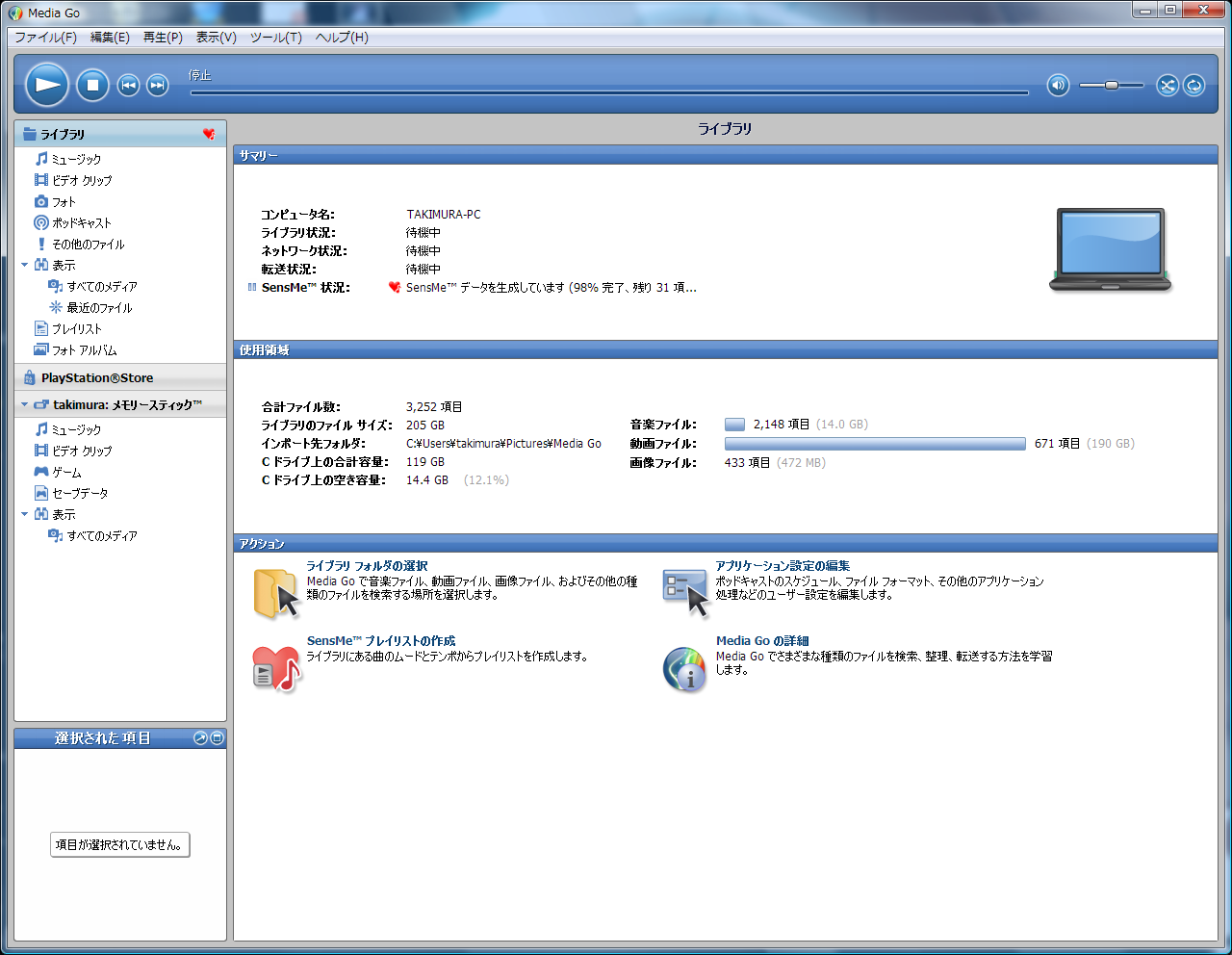
Task: Select 最近のファイル snowflake icon
Action: click(56, 307)
